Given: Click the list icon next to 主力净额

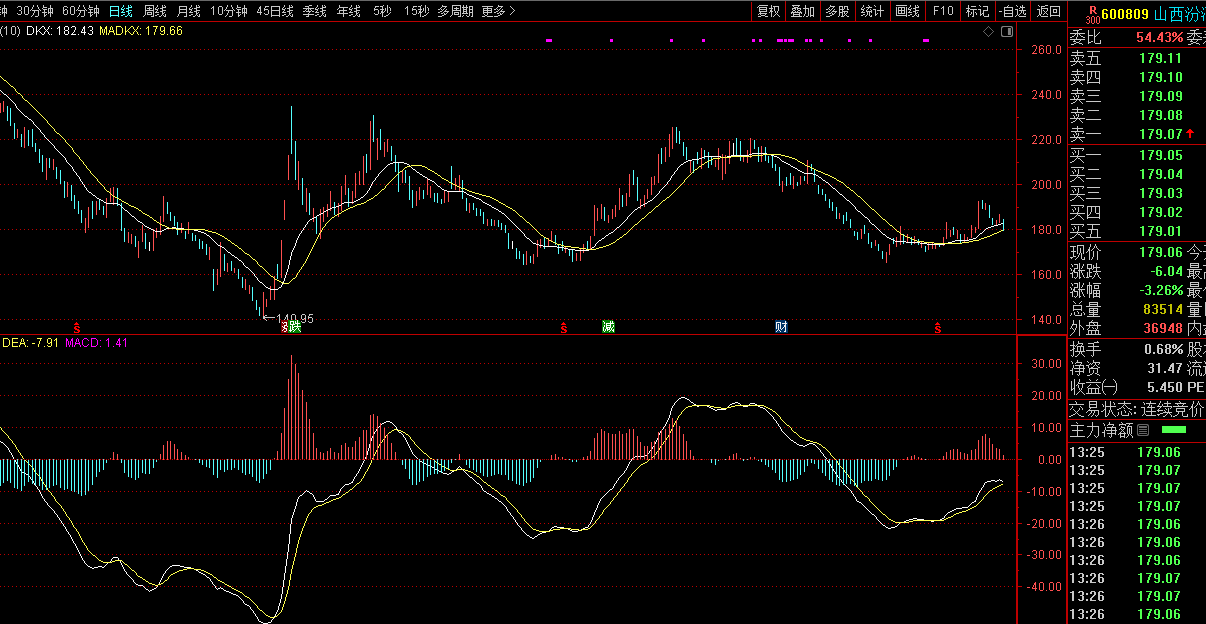Looking at the screenshot, I should point(1142,431).
